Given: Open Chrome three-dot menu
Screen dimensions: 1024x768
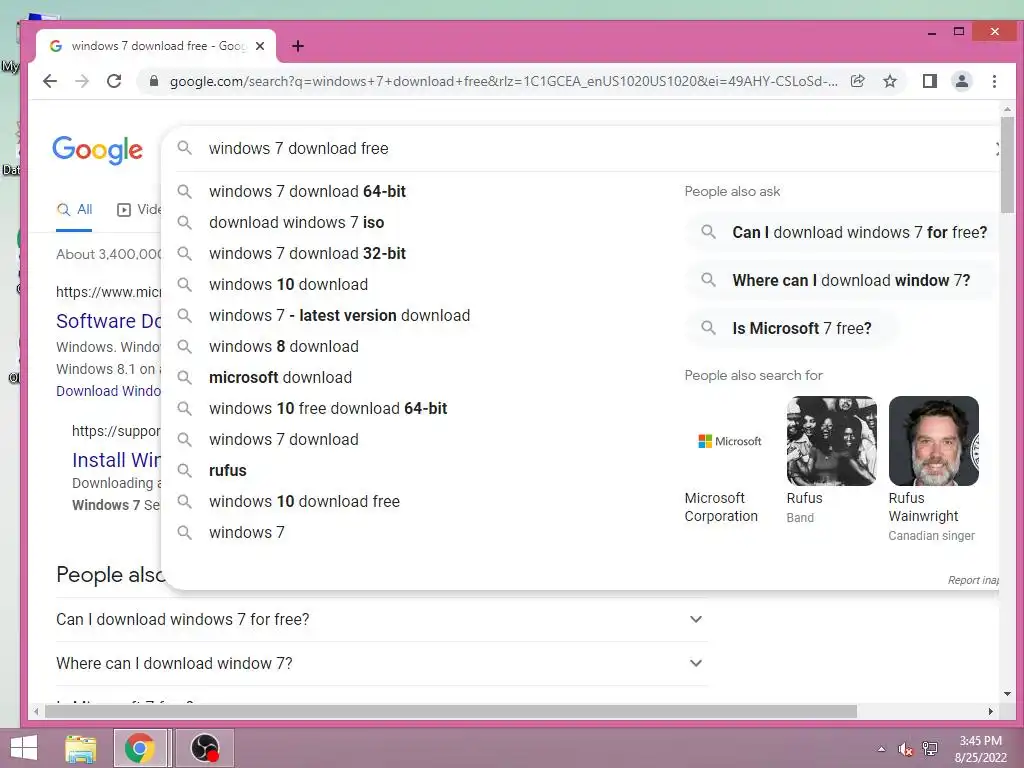Looking at the screenshot, I should click(x=994, y=81).
